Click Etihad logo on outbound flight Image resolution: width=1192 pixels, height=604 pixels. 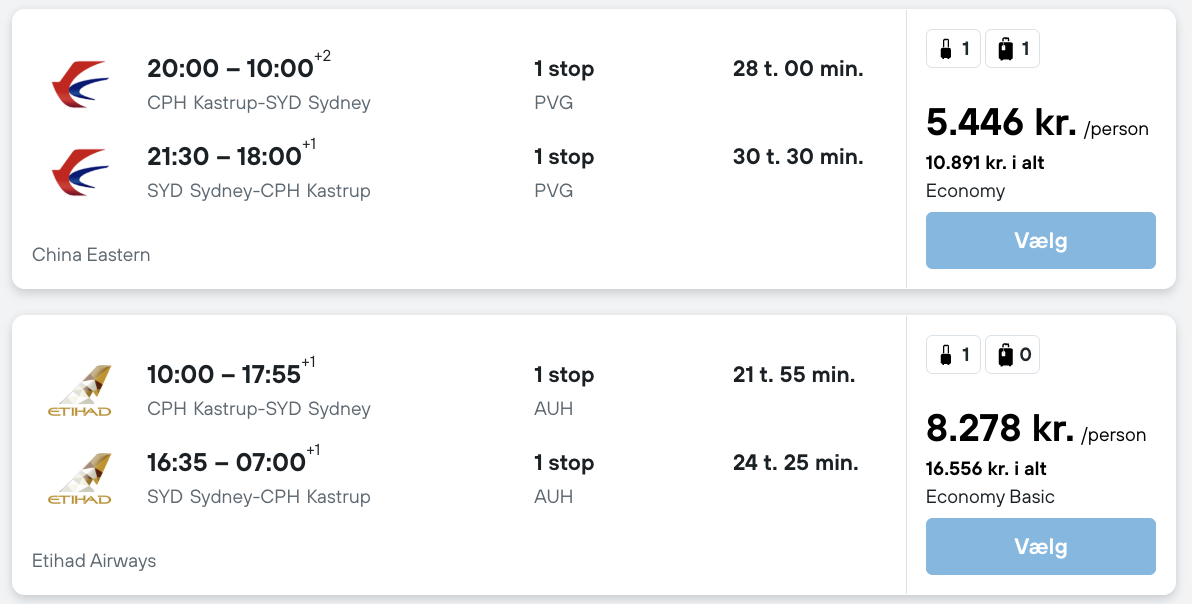(80, 390)
